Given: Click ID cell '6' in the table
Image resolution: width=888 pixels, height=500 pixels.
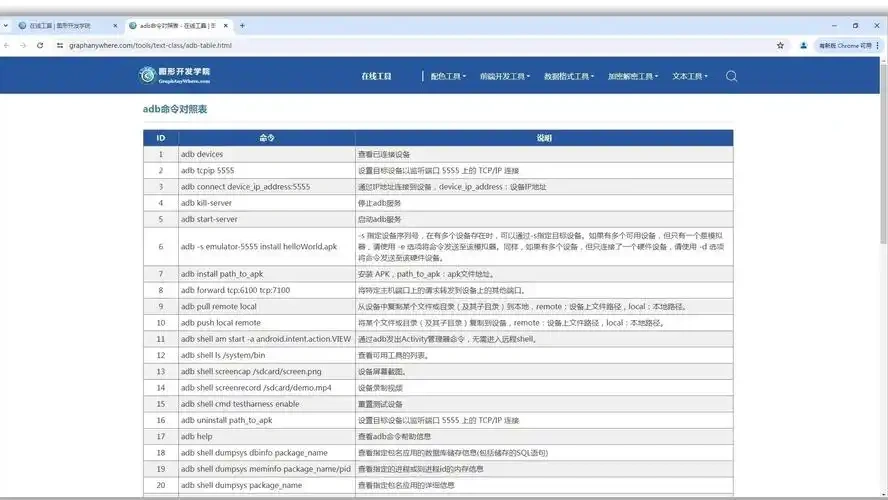Looking at the screenshot, I should tap(161, 246).
